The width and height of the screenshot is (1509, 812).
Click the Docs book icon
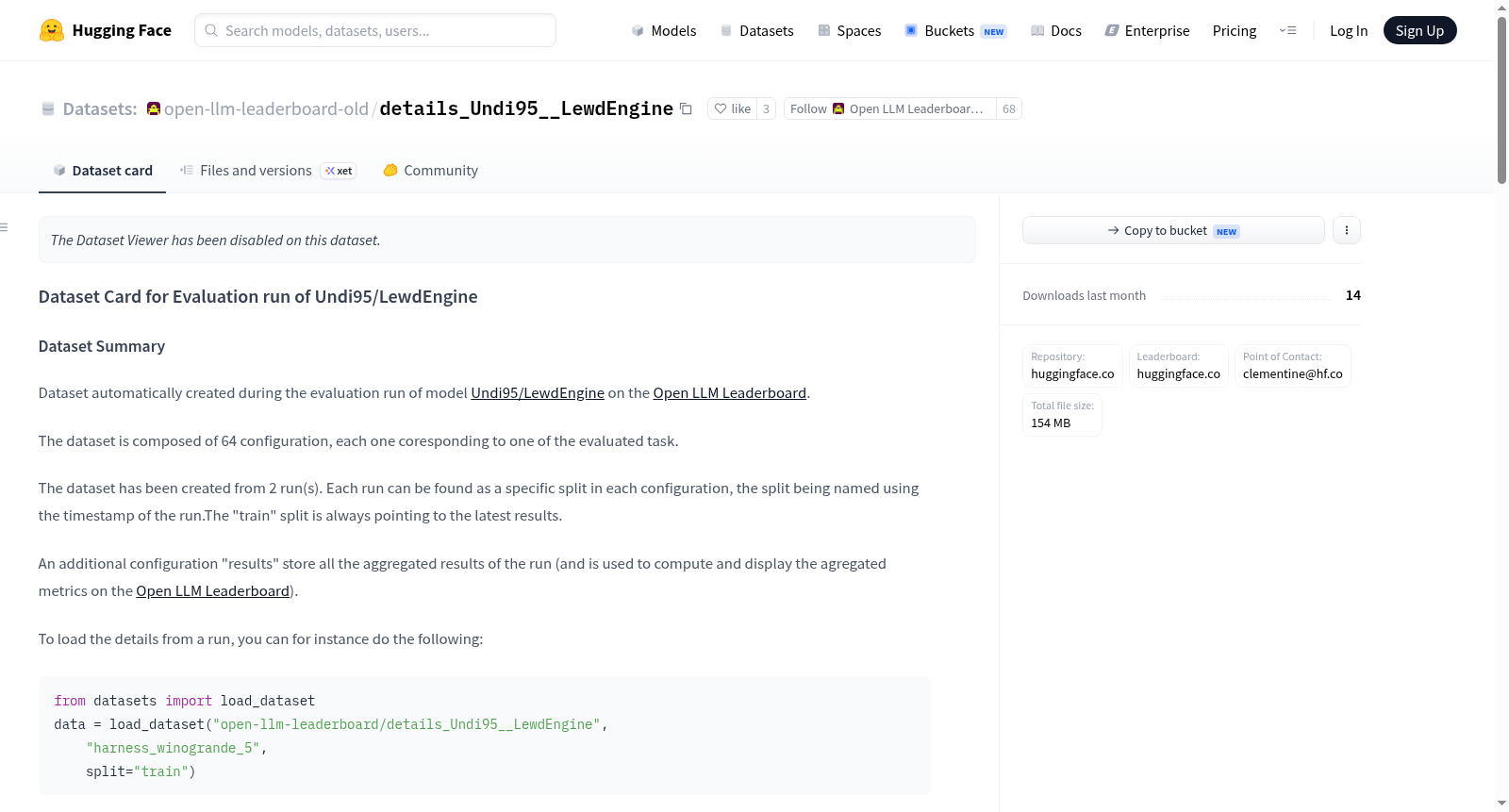(1037, 30)
